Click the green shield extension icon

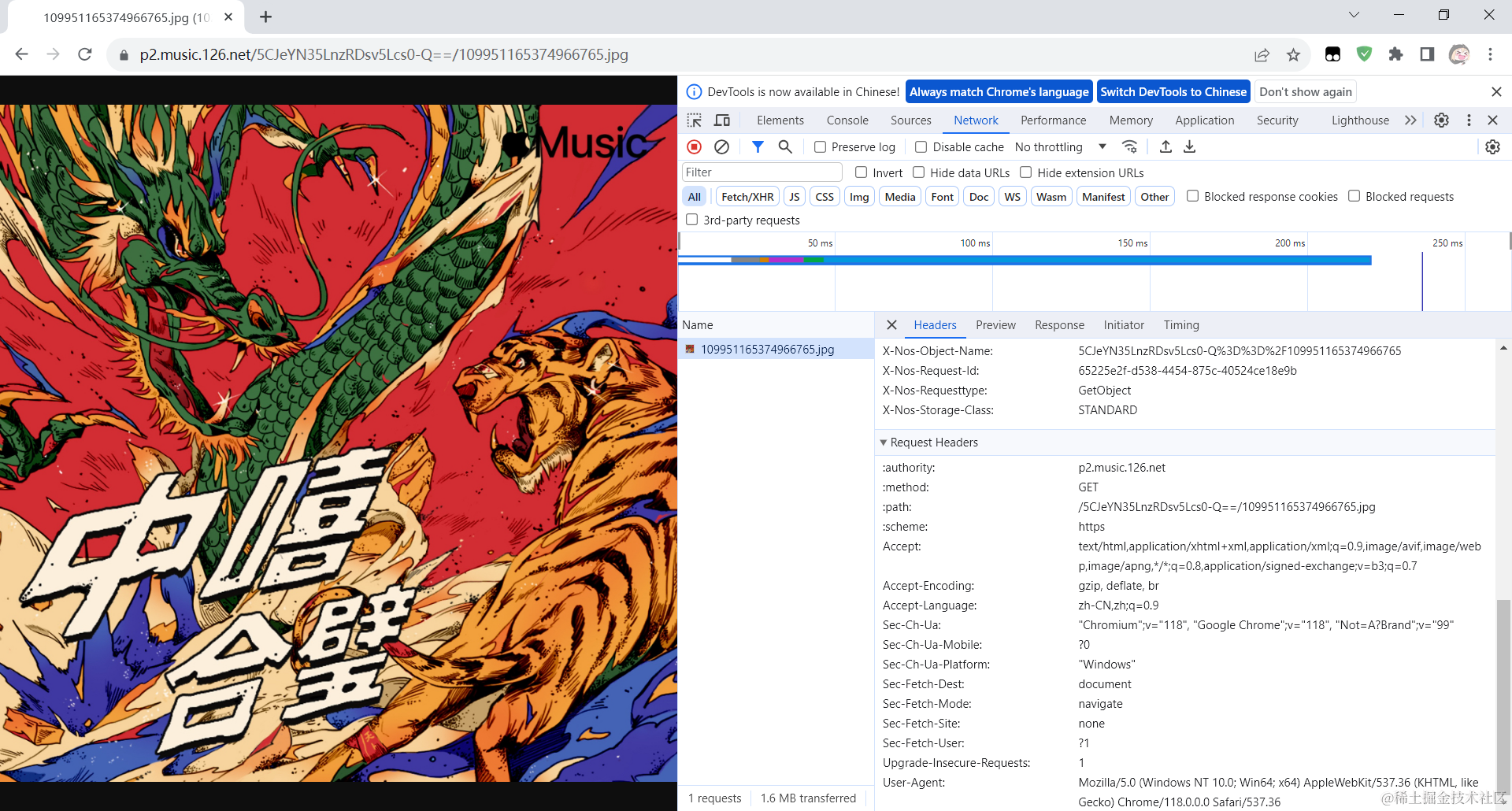tap(1364, 54)
